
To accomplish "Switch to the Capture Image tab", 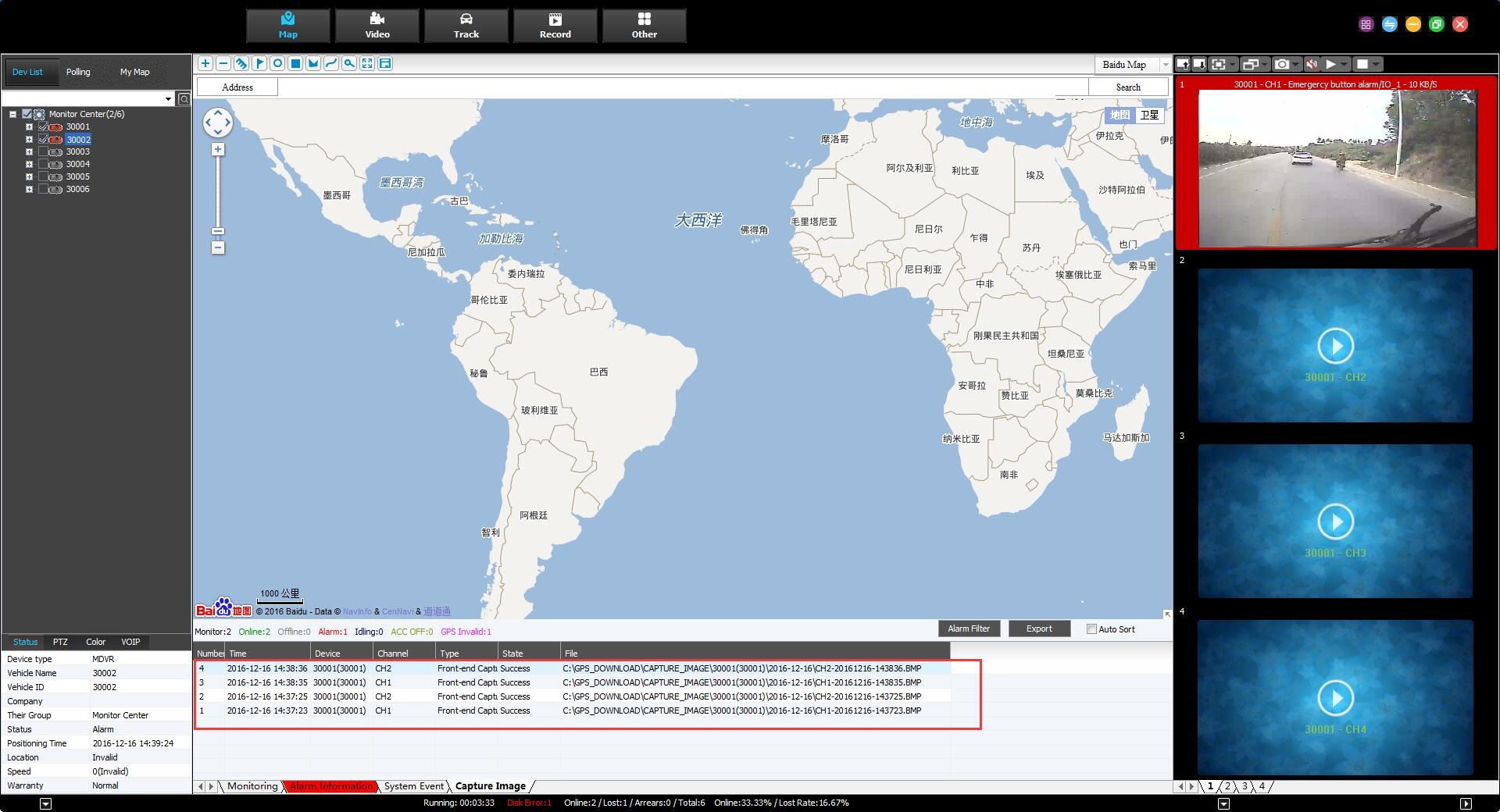I will 490,786.
